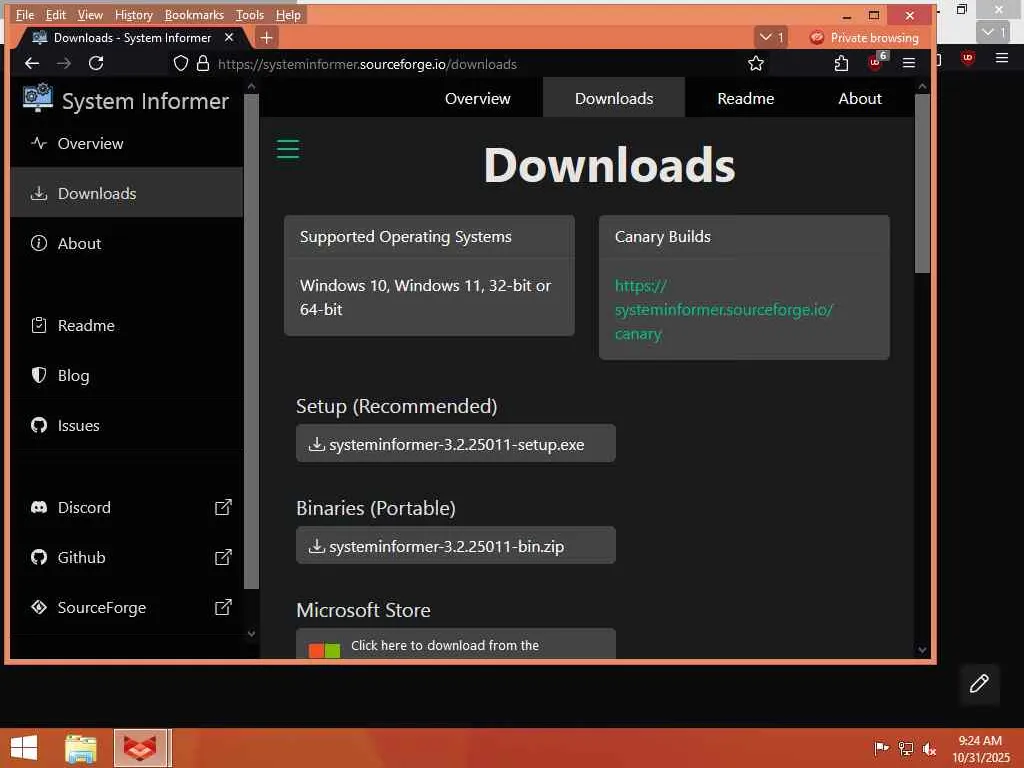Switch to the About top tab
1024x768 pixels.
tap(860, 99)
